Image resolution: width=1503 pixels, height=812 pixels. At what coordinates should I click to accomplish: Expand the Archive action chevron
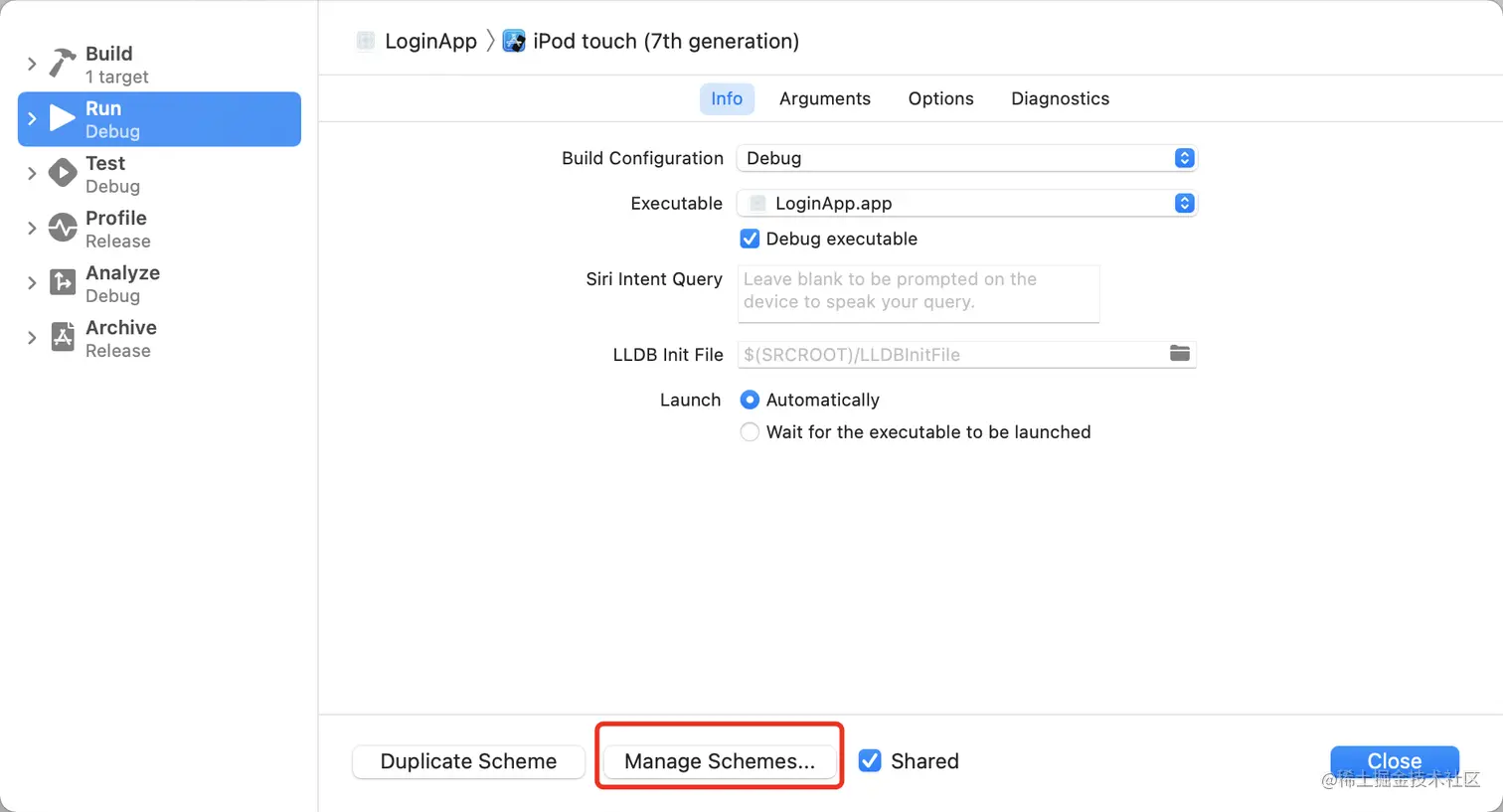[x=32, y=338]
